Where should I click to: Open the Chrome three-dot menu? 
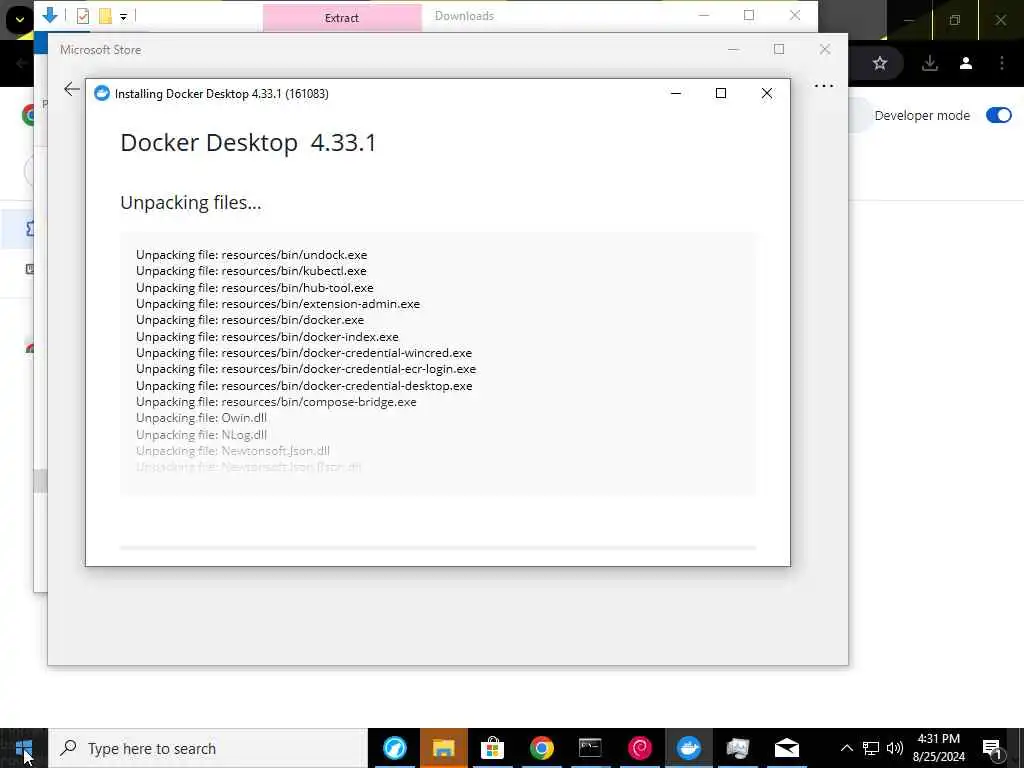pyautogui.click(x=1002, y=63)
